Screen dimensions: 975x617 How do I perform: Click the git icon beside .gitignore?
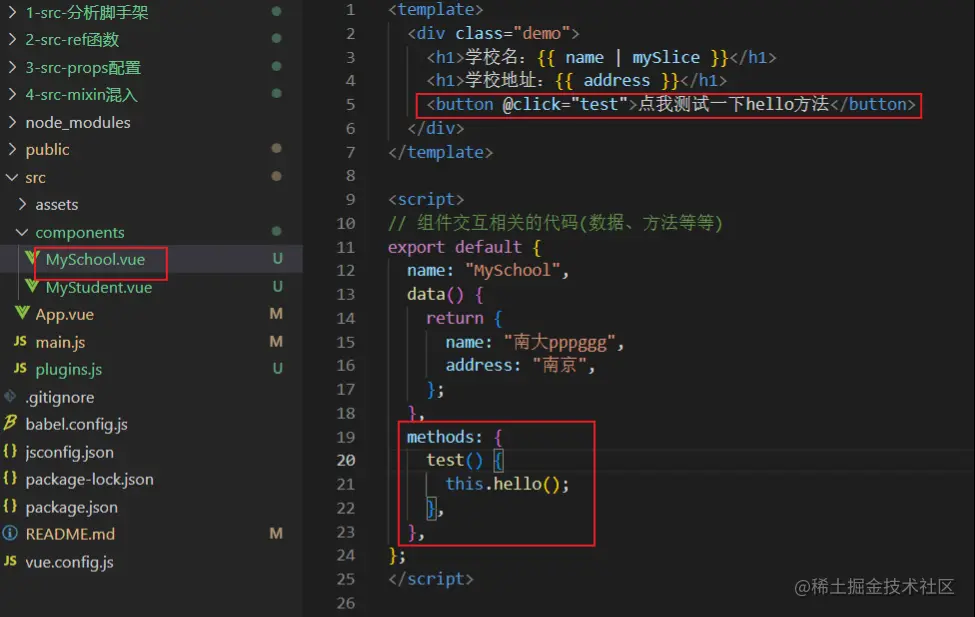pos(10,396)
